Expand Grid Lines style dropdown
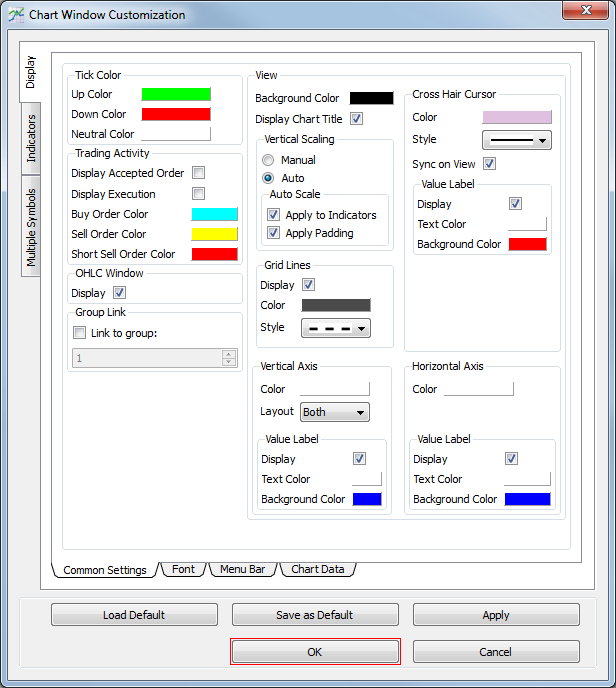Screen dimensions: 616x688 point(335,328)
